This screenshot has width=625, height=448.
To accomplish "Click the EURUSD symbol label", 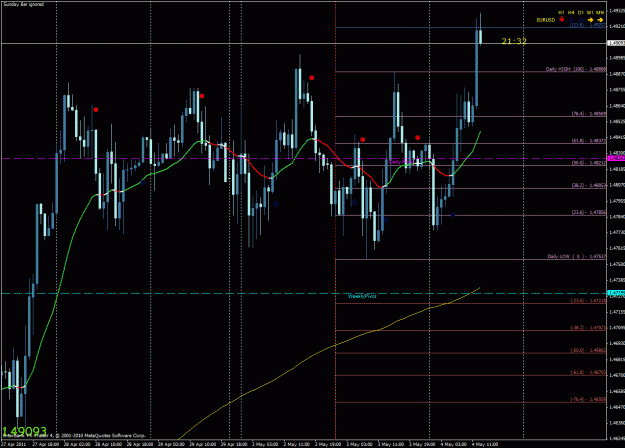I will tap(546, 20).
